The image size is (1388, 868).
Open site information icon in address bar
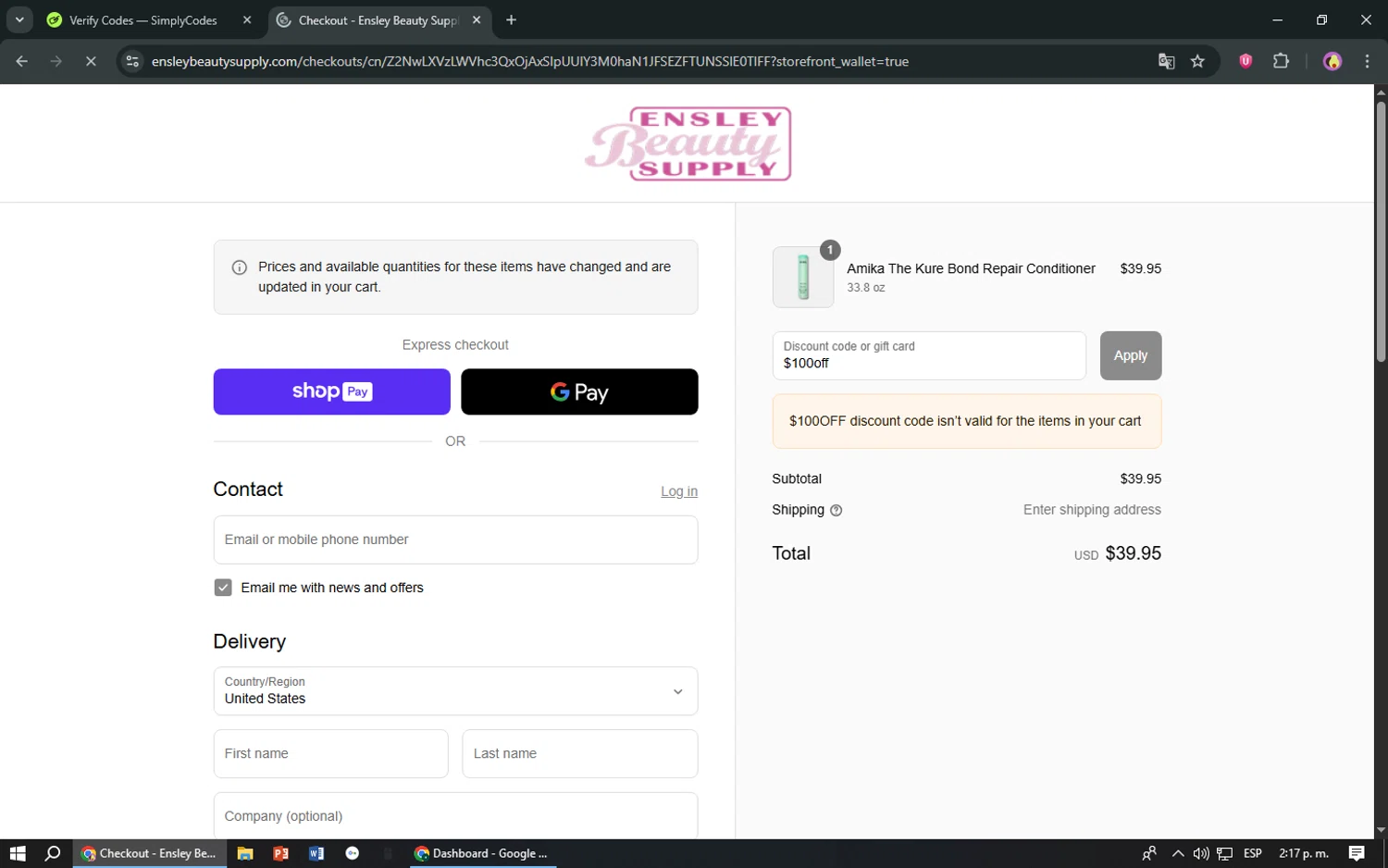point(132,61)
